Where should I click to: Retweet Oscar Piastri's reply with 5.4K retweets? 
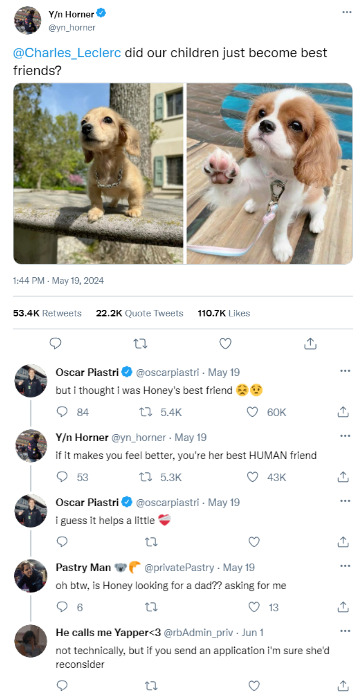(x=144, y=412)
